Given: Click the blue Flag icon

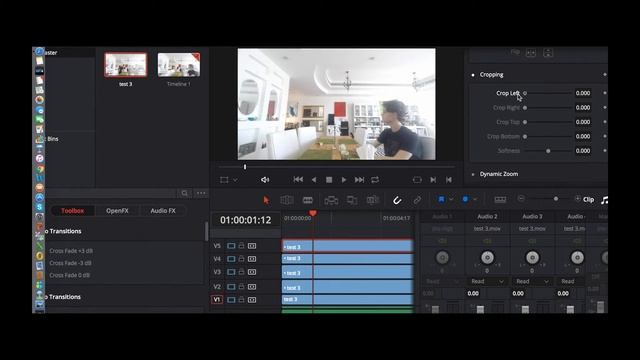Looking at the screenshot, I should (441, 199).
